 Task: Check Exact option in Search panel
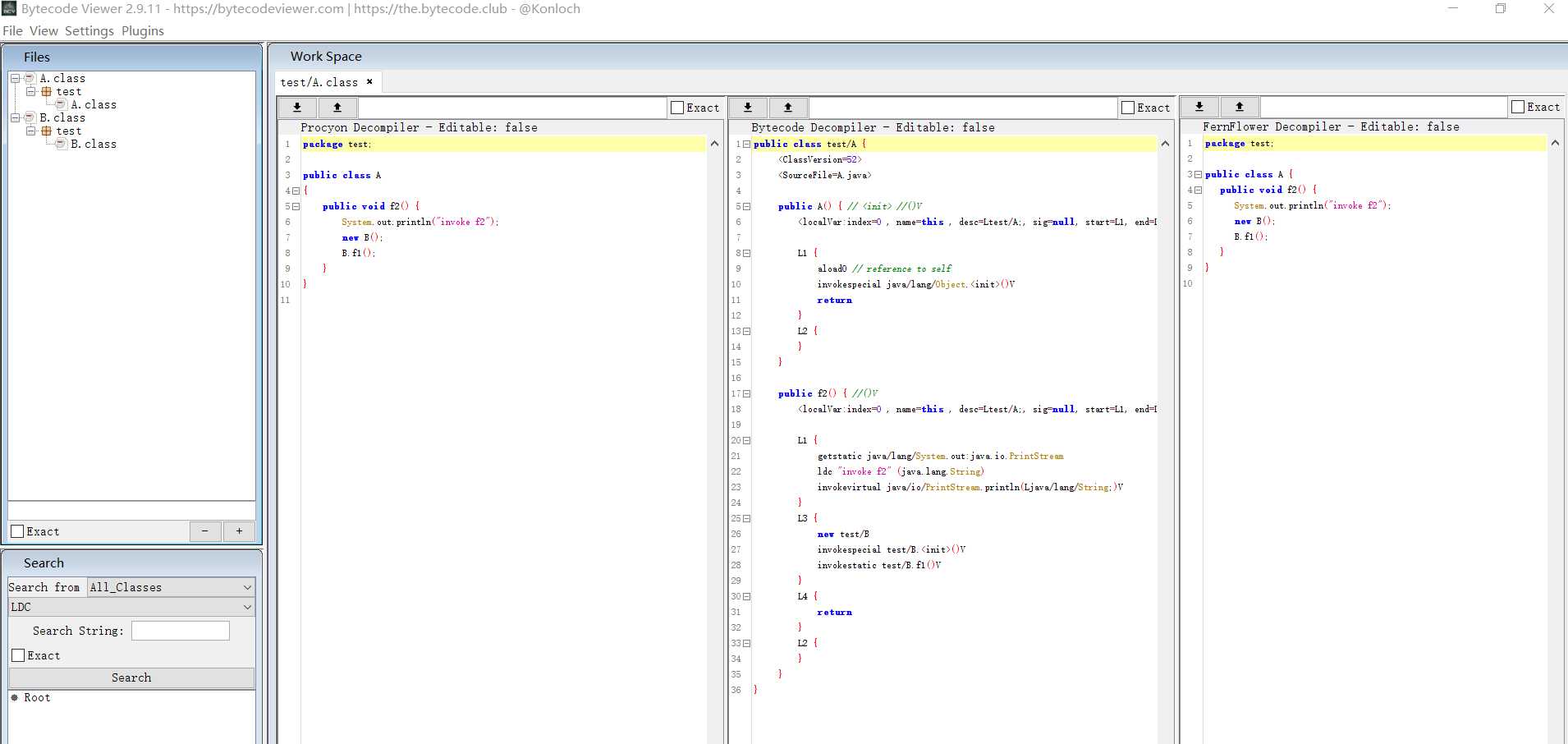point(18,655)
